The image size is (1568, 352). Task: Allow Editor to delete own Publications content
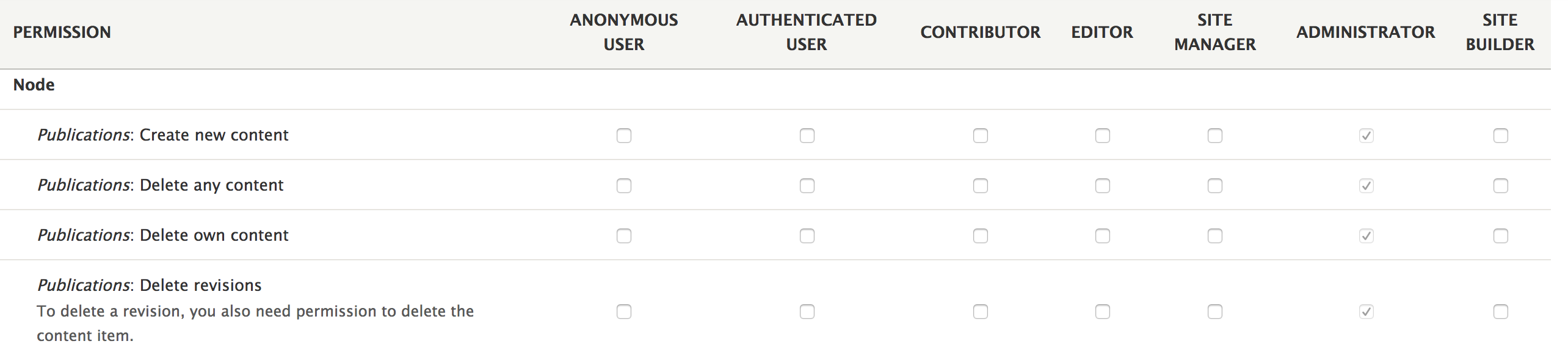coord(1102,236)
